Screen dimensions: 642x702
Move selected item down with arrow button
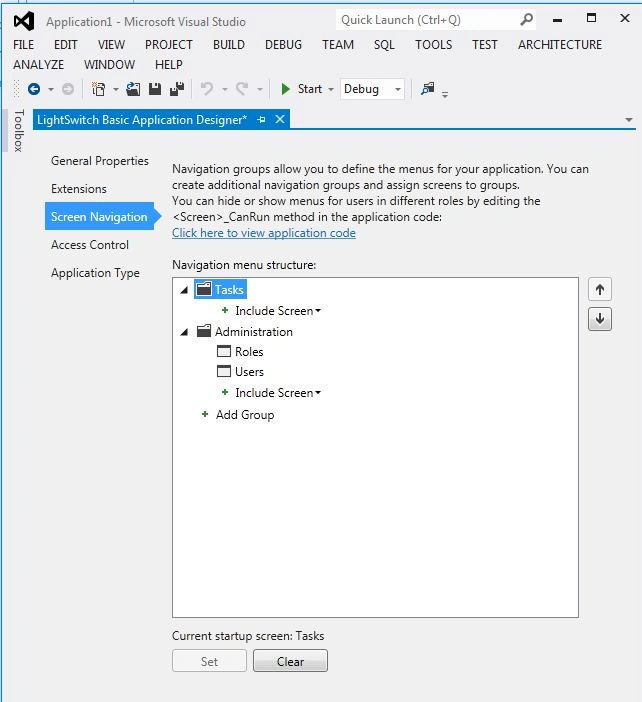(x=600, y=319)
